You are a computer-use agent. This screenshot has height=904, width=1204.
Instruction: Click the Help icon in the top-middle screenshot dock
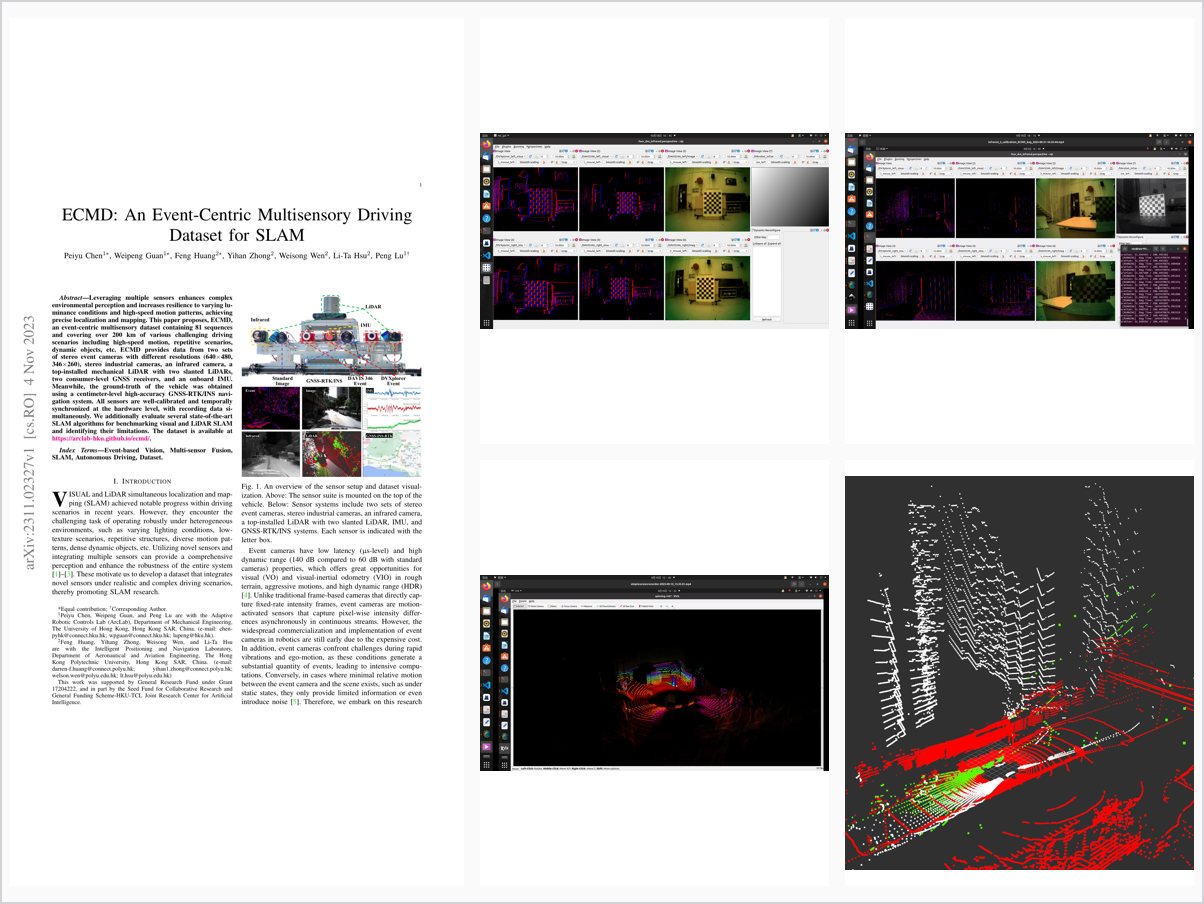tap(487, 218)
